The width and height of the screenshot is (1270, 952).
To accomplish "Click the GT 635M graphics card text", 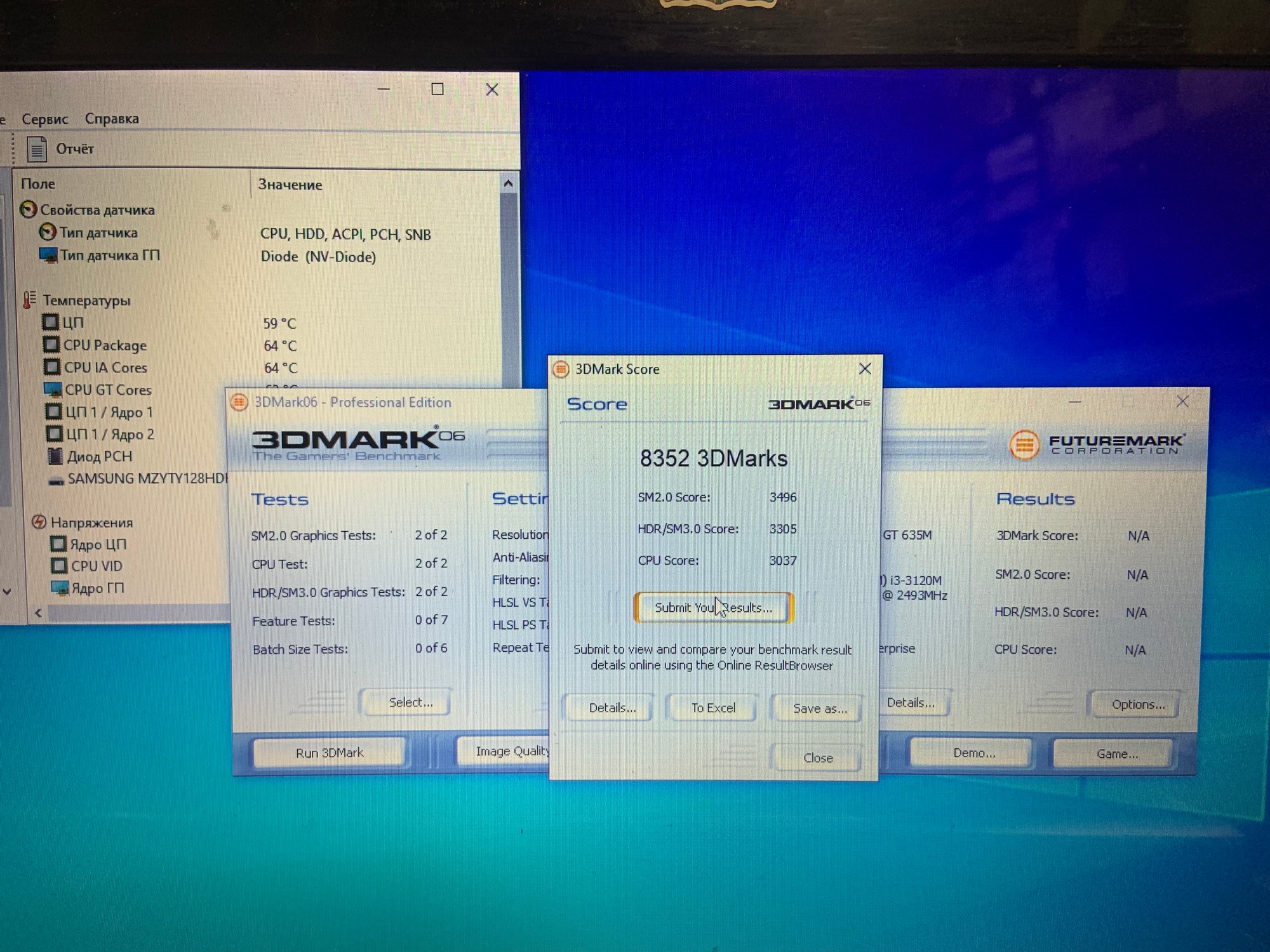I will (907, 535).
